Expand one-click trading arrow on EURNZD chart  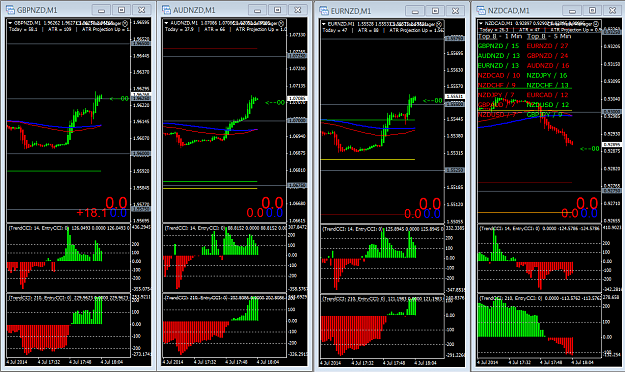click(x=324, y=24)
